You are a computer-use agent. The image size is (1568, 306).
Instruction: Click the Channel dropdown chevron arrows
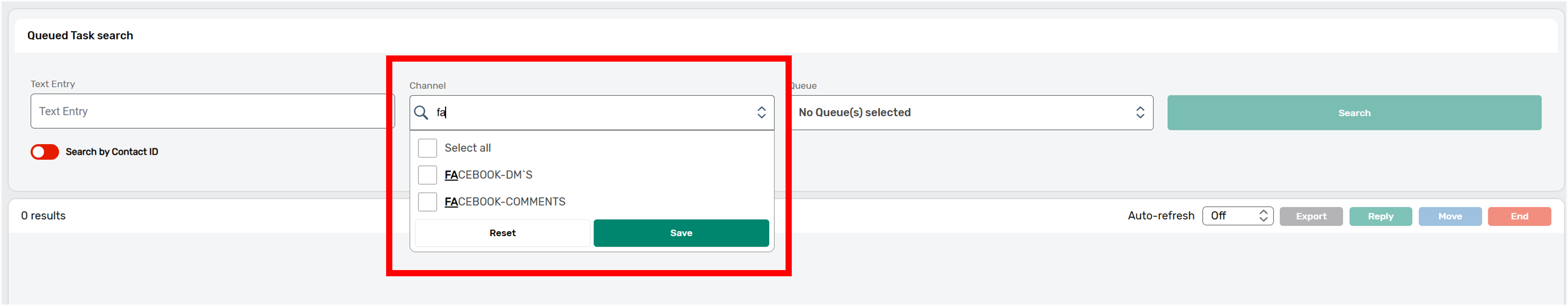tap(761, 112)
